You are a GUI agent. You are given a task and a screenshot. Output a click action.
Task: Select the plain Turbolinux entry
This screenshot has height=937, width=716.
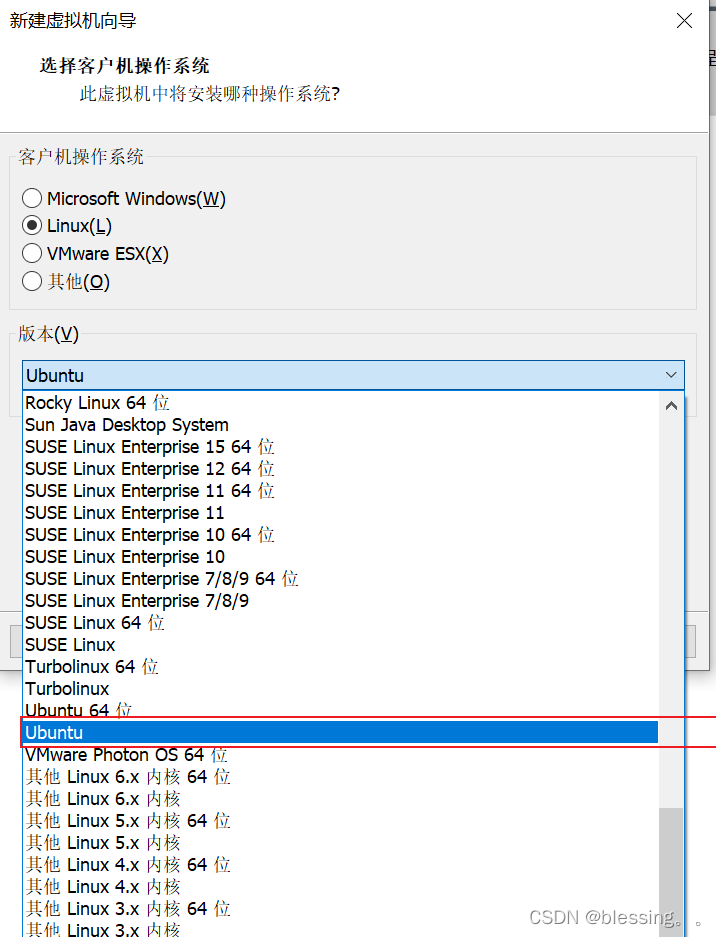click(x=341, y=689)
